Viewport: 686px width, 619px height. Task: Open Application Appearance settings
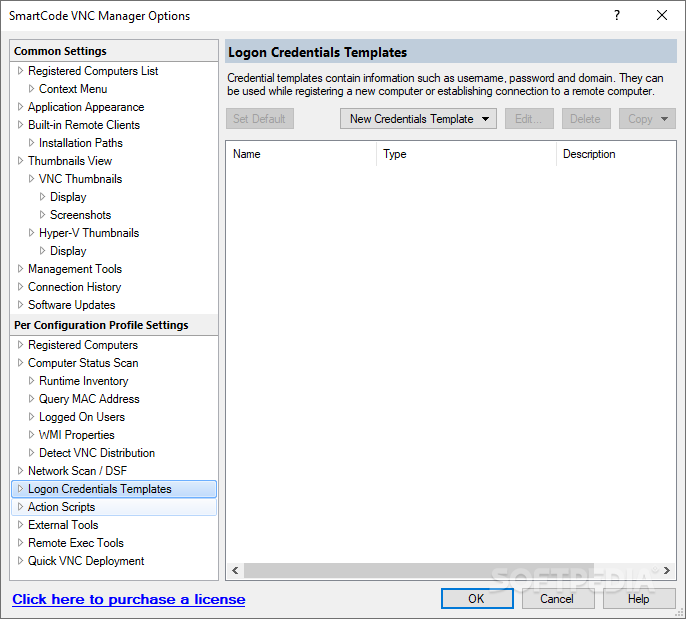point(86,107)
